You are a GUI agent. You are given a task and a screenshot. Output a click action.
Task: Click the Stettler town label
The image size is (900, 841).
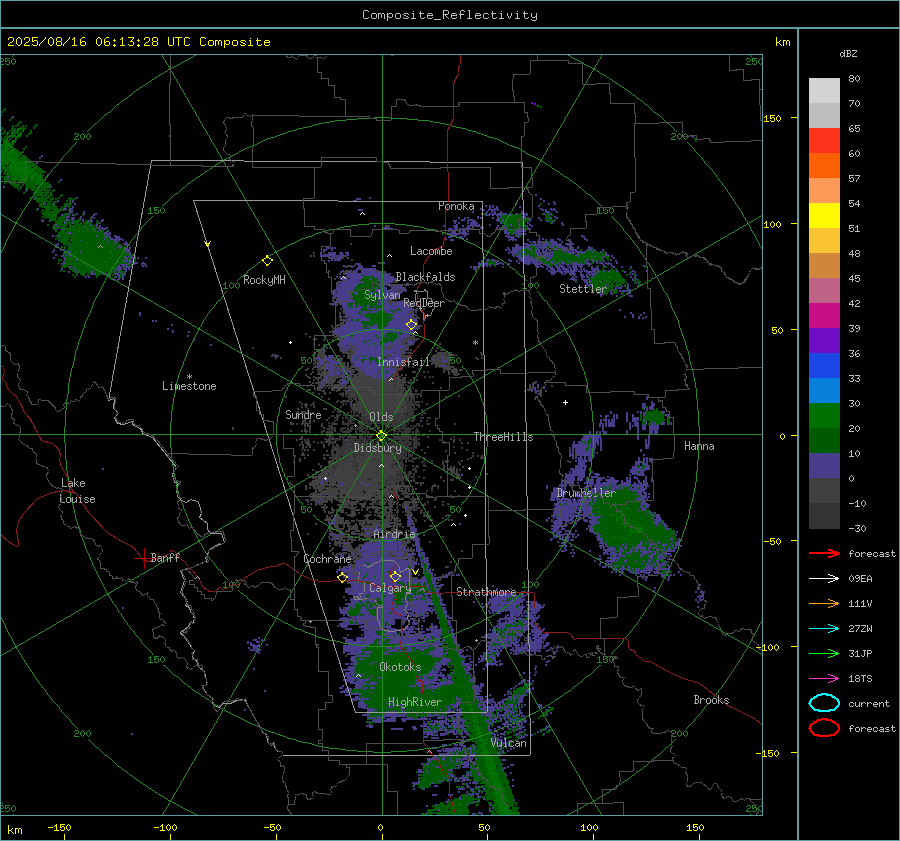(583, 289)
